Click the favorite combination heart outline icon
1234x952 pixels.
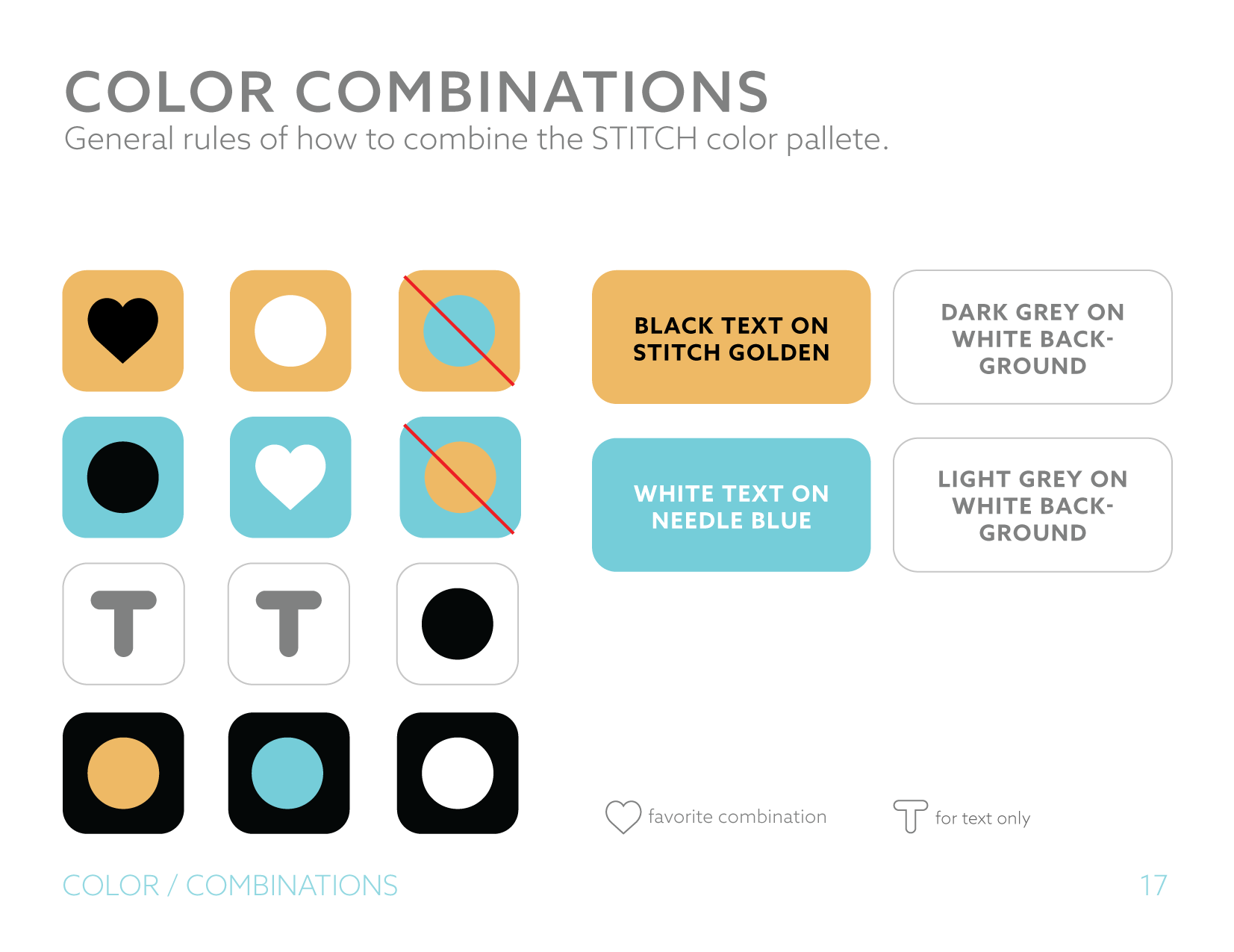coord(623,816)
